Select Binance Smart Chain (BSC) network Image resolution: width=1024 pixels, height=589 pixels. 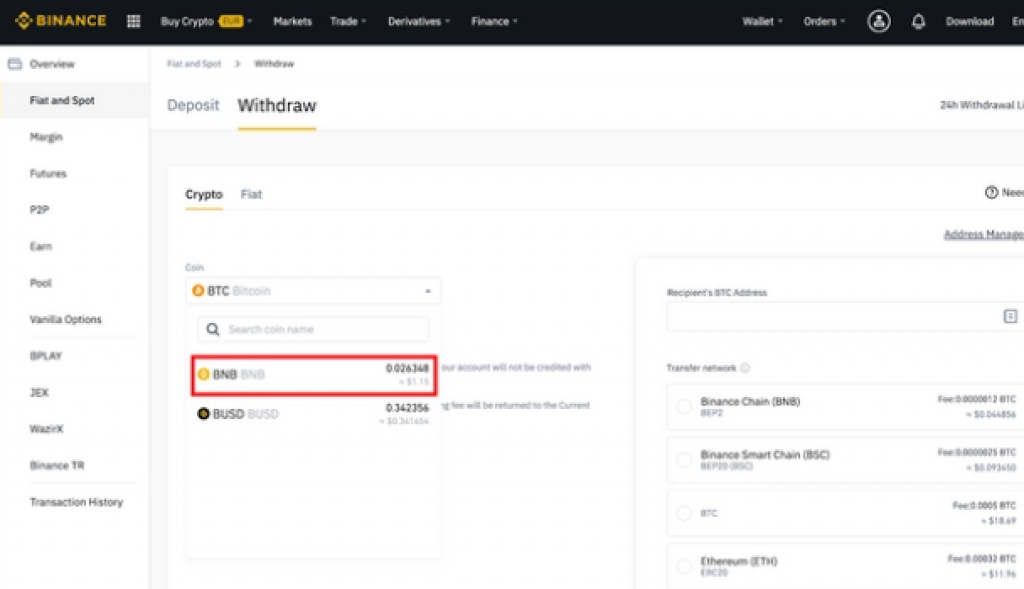tap(845, 460)
